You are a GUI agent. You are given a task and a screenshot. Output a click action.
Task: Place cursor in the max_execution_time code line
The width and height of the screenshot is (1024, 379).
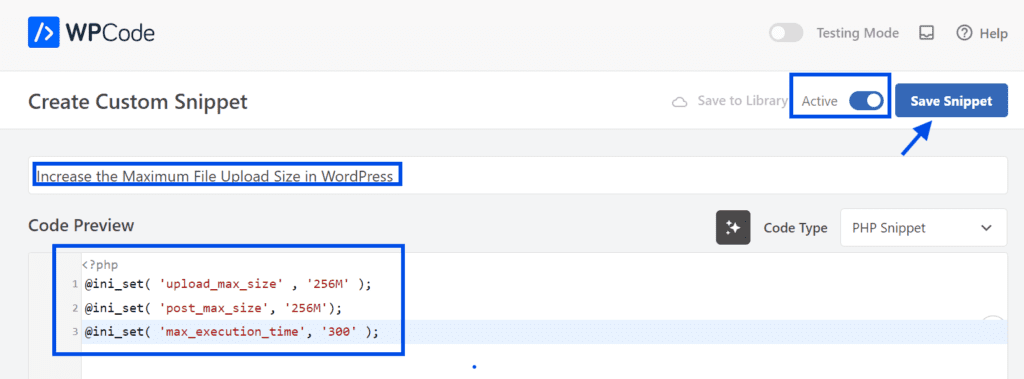click(x=231, y=332)
